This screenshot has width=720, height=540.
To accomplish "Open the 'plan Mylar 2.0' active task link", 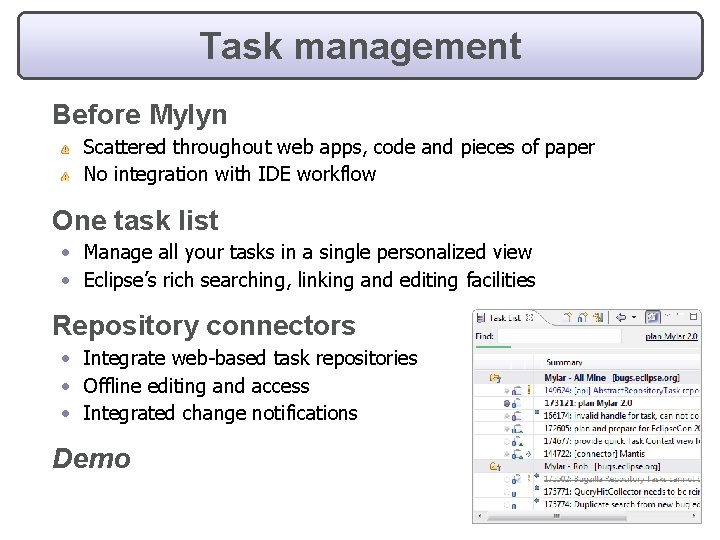I will point(671,336).
